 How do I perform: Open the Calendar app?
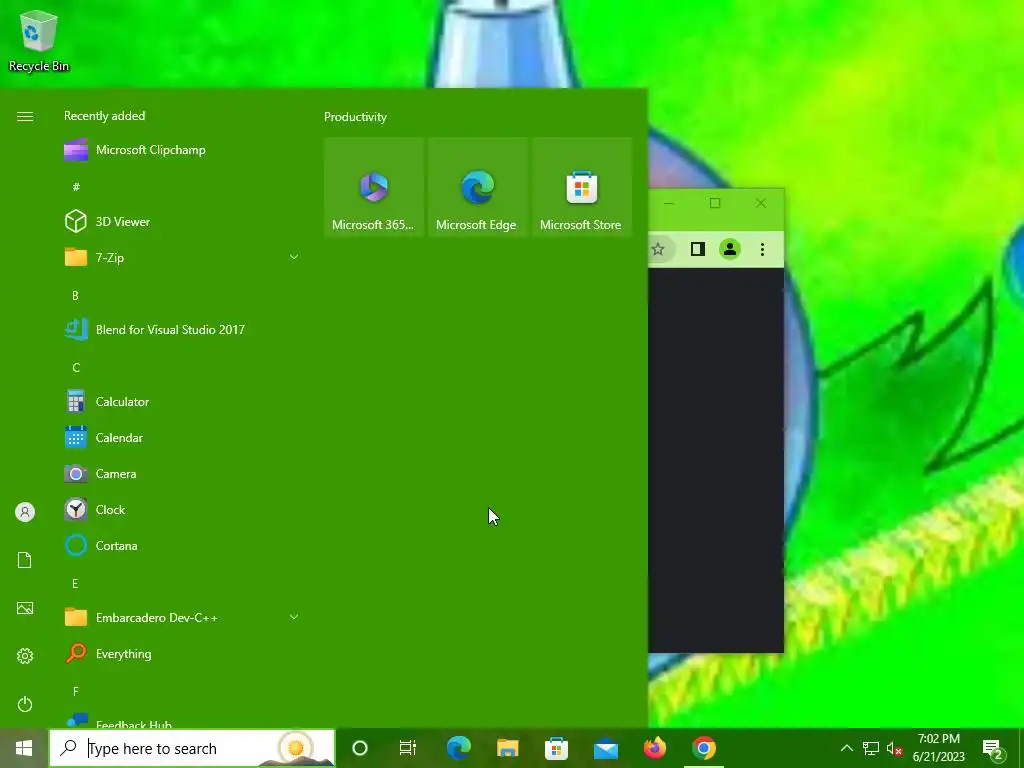tap(182, 438)
